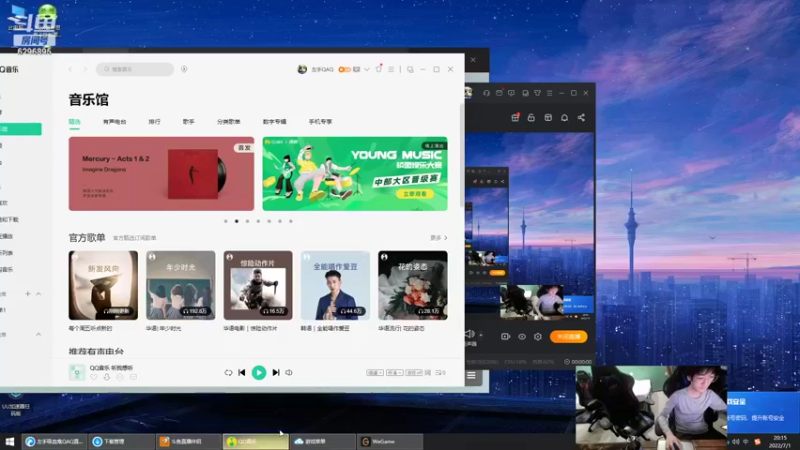Open the volume control in player bar
Screen dimensions: 800x450
click(289, 372)
